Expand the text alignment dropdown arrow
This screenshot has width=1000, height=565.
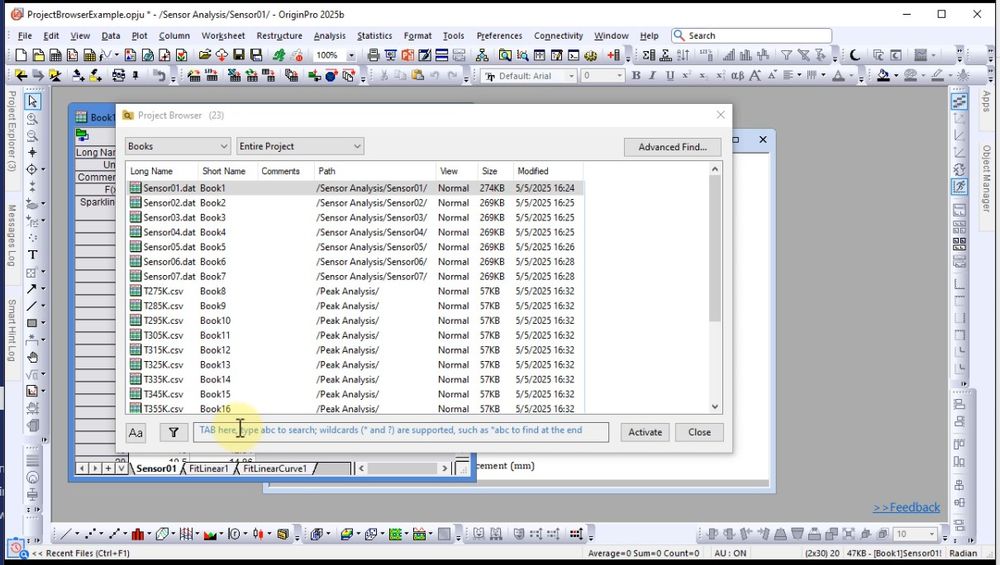click(800, 76)
